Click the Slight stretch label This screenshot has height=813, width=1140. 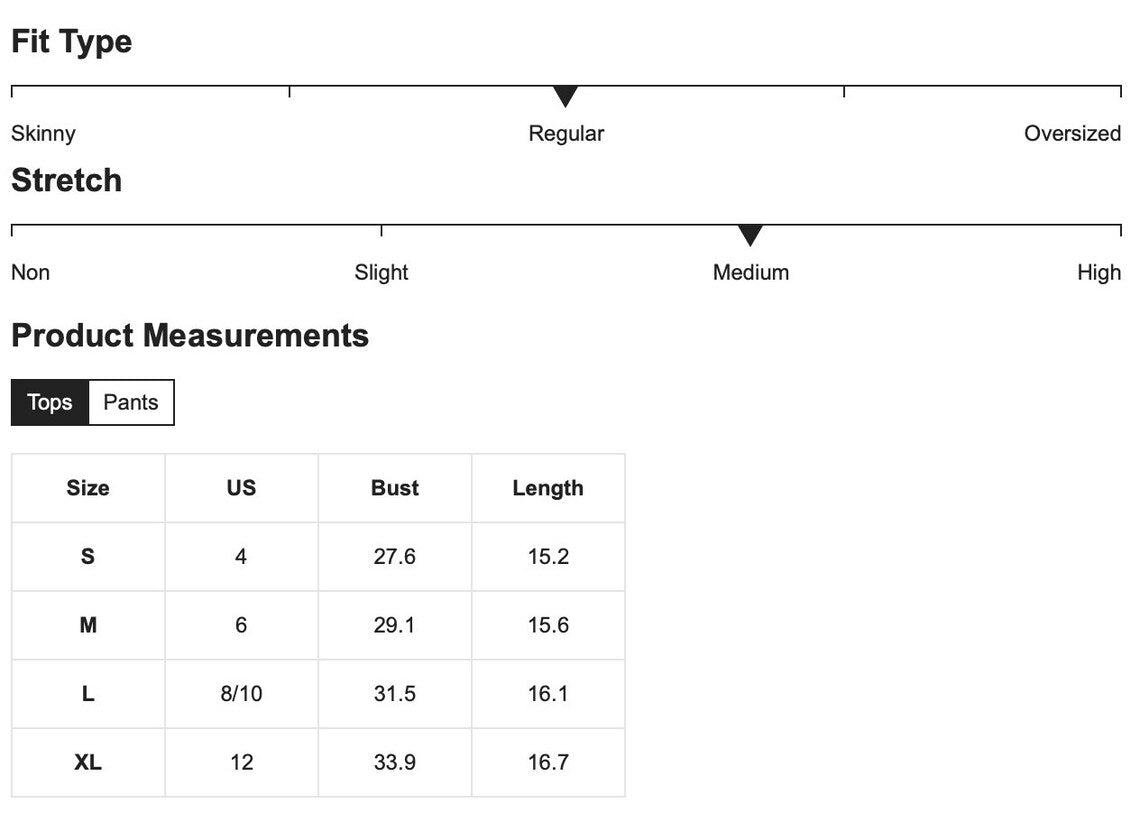coord(381,272)
